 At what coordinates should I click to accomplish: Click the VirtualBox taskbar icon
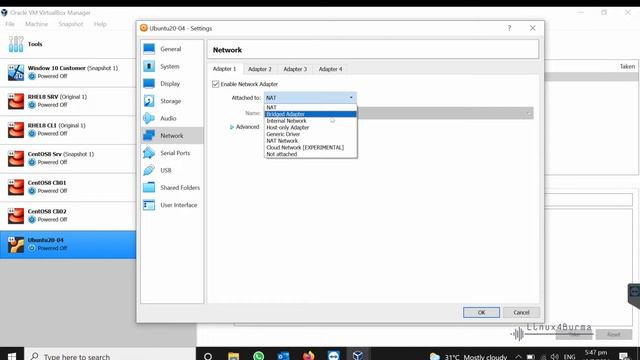[x=358, y=356]
